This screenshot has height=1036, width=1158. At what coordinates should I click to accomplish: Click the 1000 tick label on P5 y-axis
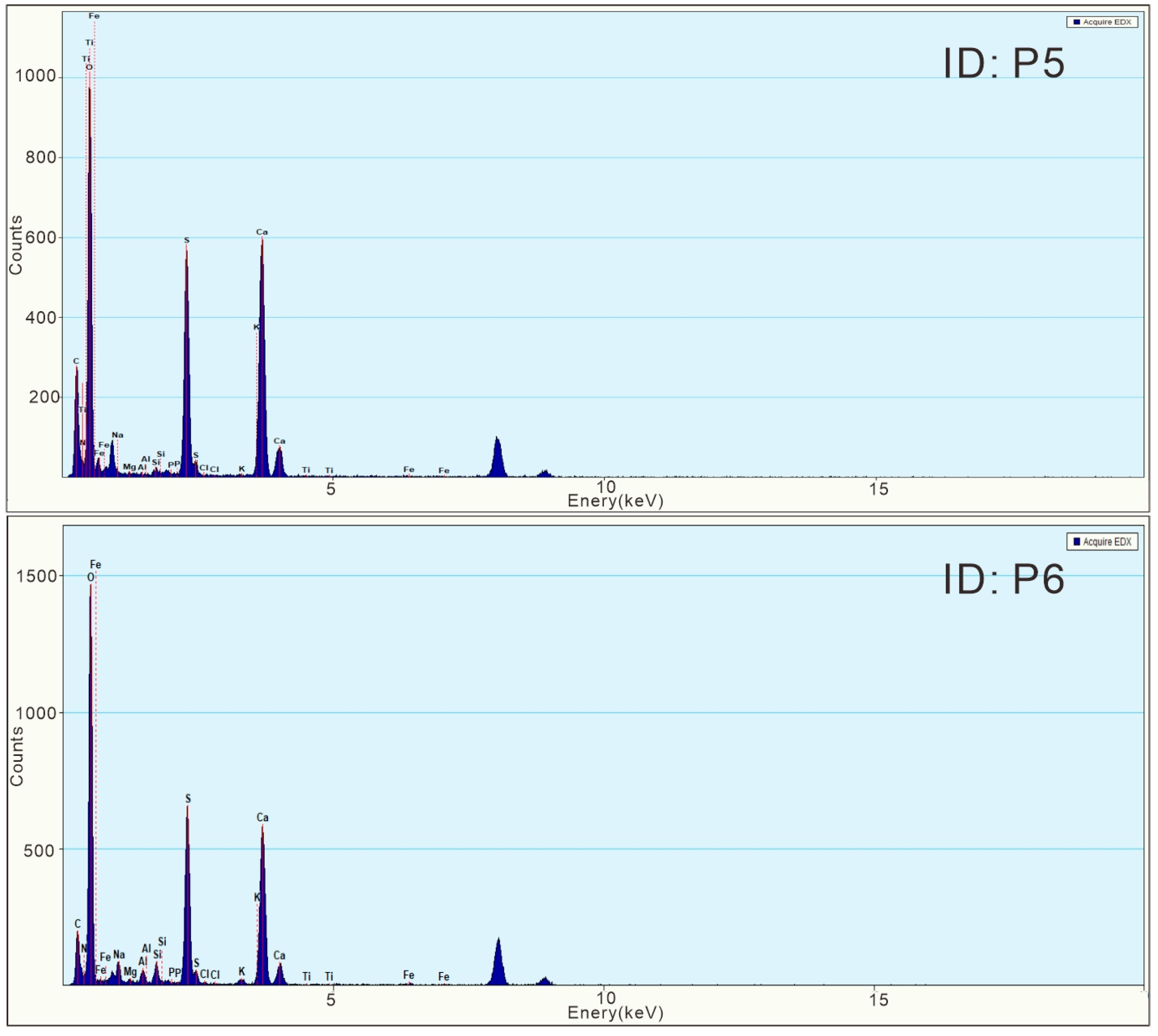pyautogui.click(x=35, y=76)
